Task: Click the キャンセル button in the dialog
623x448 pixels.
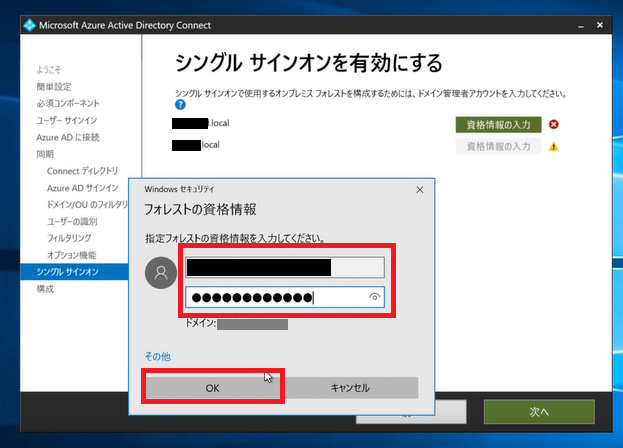Action: click(x=350, y=388)
